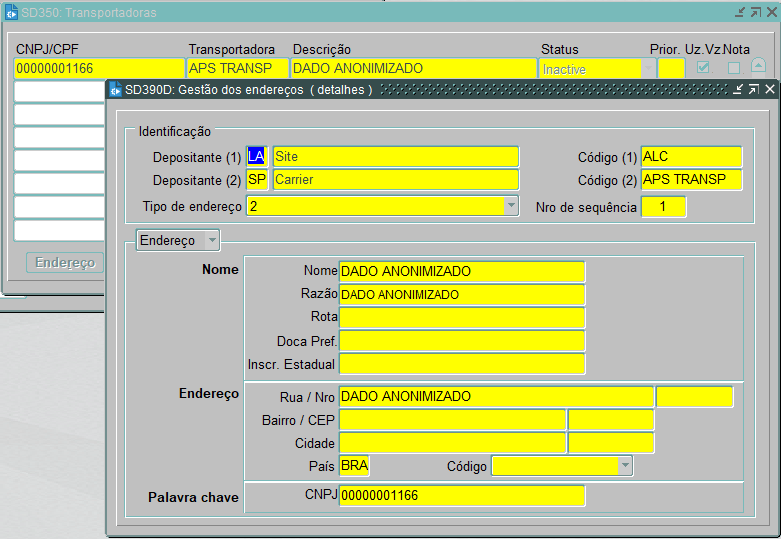Open the Status dropdown showing Inactive
The height and width of the screenshot is (539, 781).
coord(648,68)
